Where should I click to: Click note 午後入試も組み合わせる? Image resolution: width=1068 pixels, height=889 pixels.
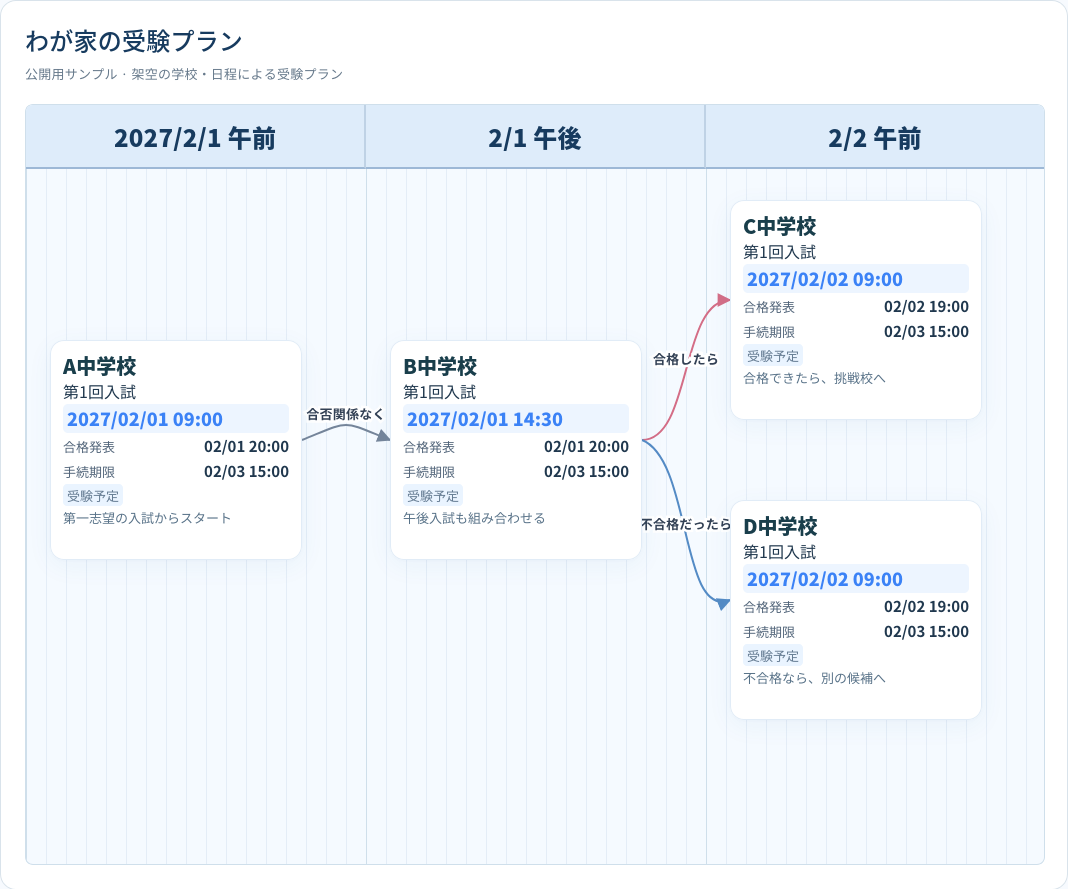click(474, 518)
